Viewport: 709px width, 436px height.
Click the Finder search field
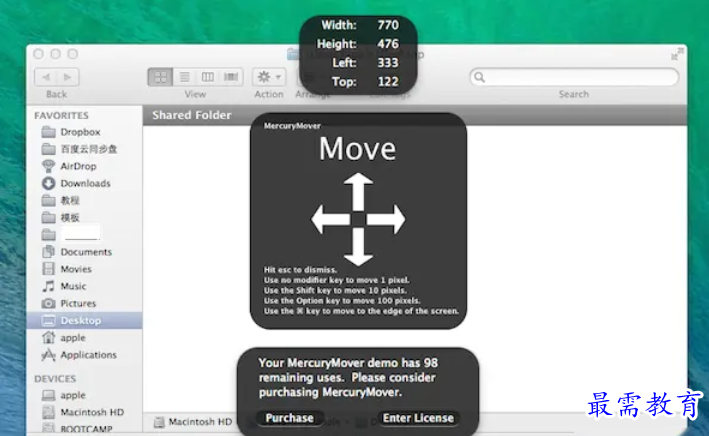574,77
